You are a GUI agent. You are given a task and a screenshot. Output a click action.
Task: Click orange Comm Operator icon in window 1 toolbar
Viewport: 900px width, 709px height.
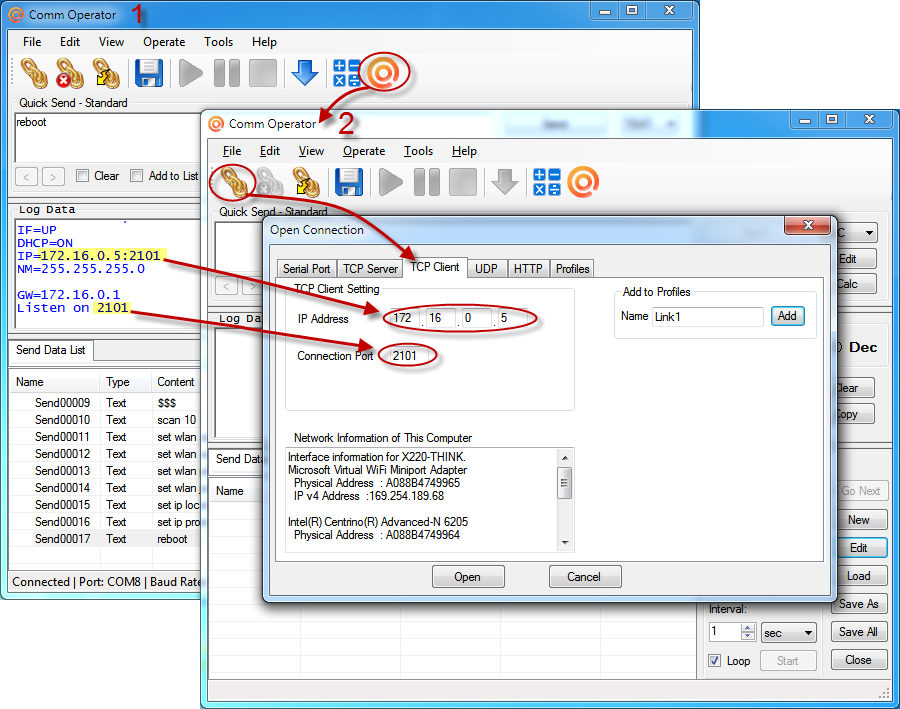coord(383,72)
